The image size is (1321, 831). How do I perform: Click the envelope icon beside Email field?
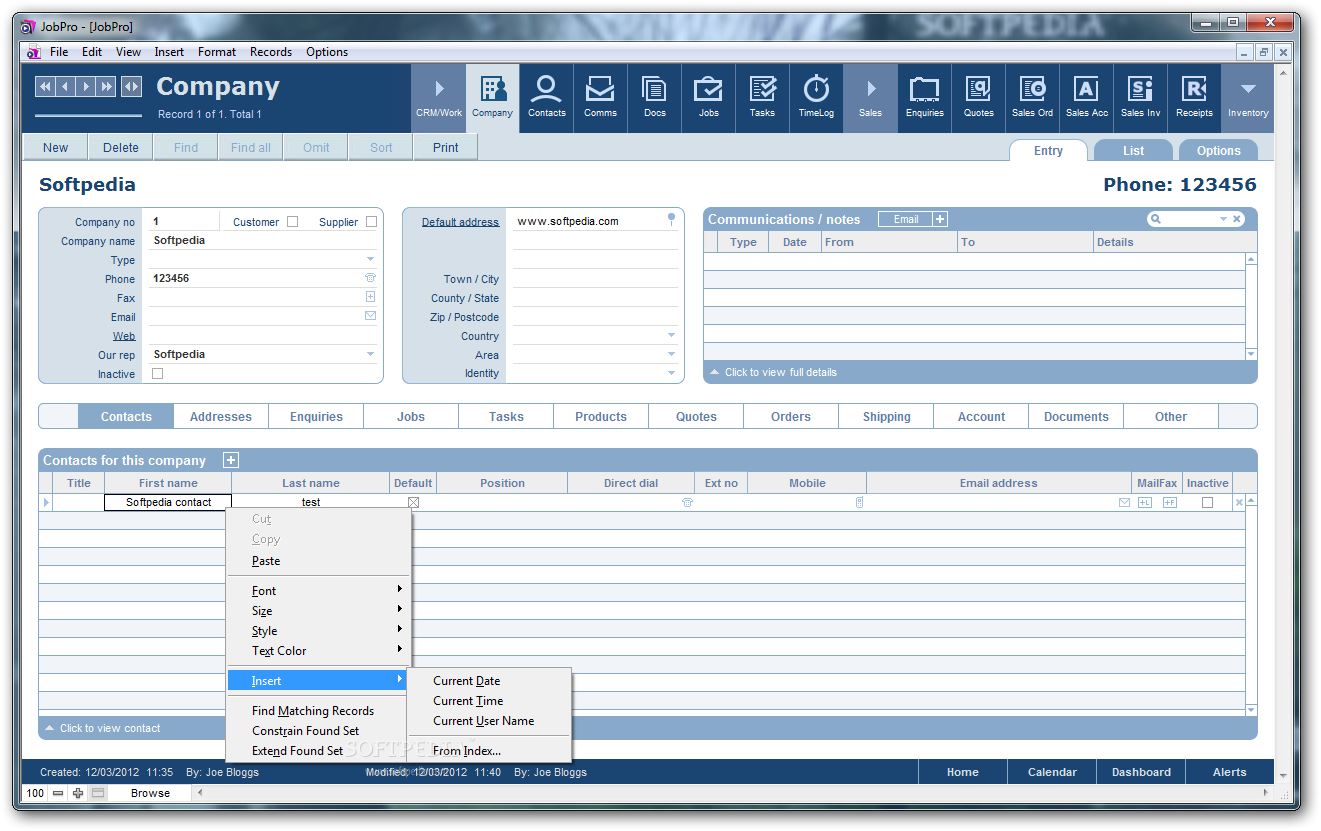[x=370, y=316]
